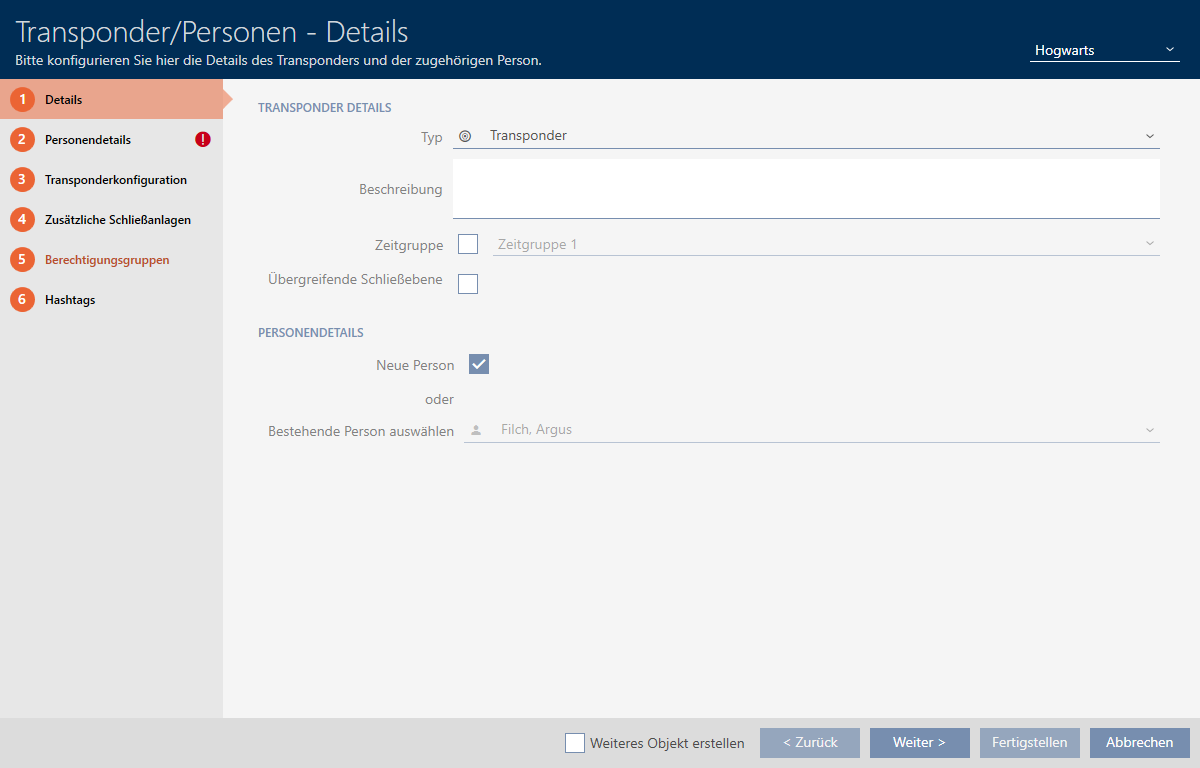1200x768 pixels.
Task: Click the step 3 circle icon
Action: pos(22,180)
